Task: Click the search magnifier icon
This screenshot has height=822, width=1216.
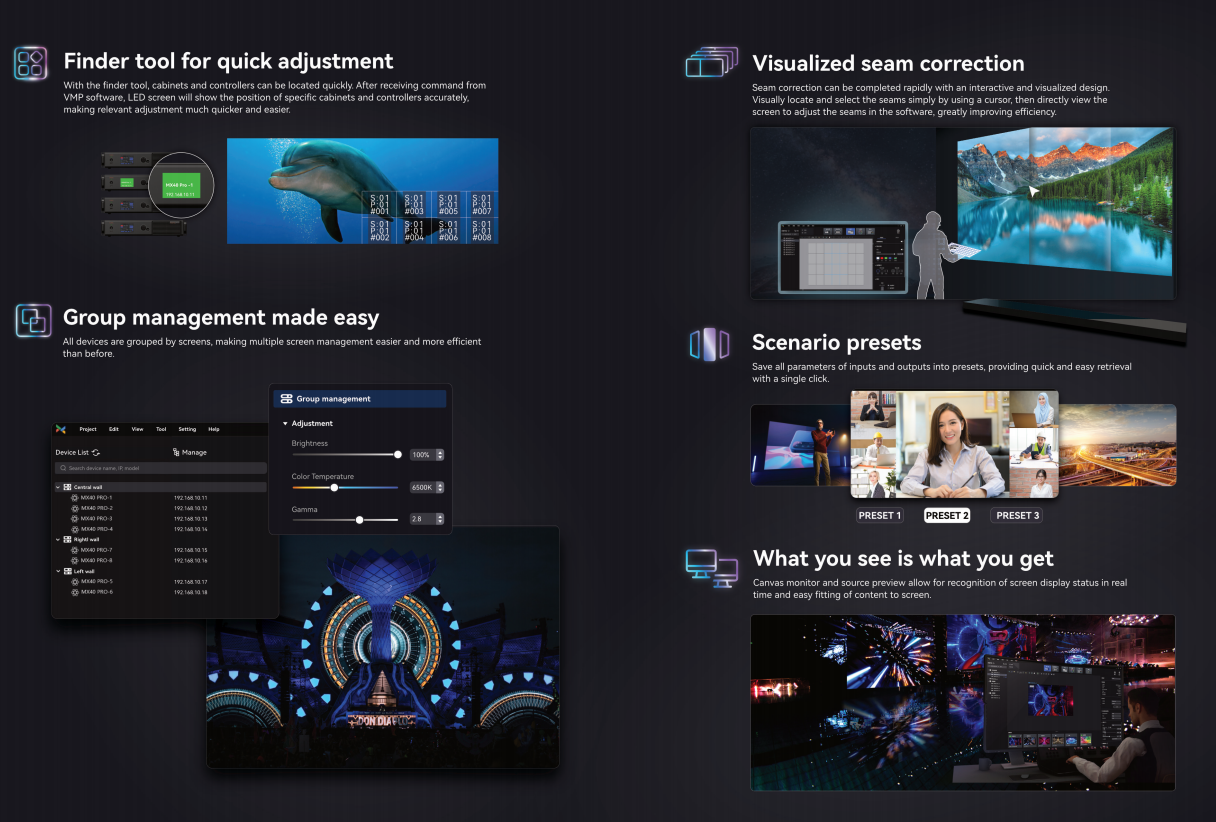Action: pyautogui.click(x=62, y=468)
